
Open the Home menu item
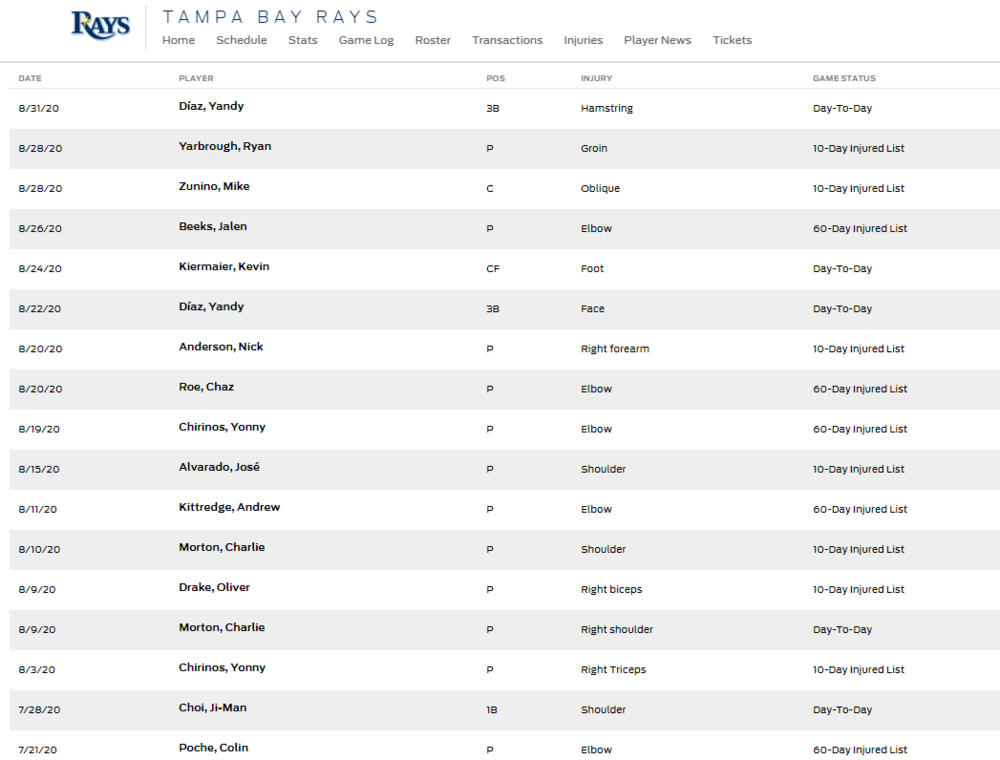click(x=178, y=40)
